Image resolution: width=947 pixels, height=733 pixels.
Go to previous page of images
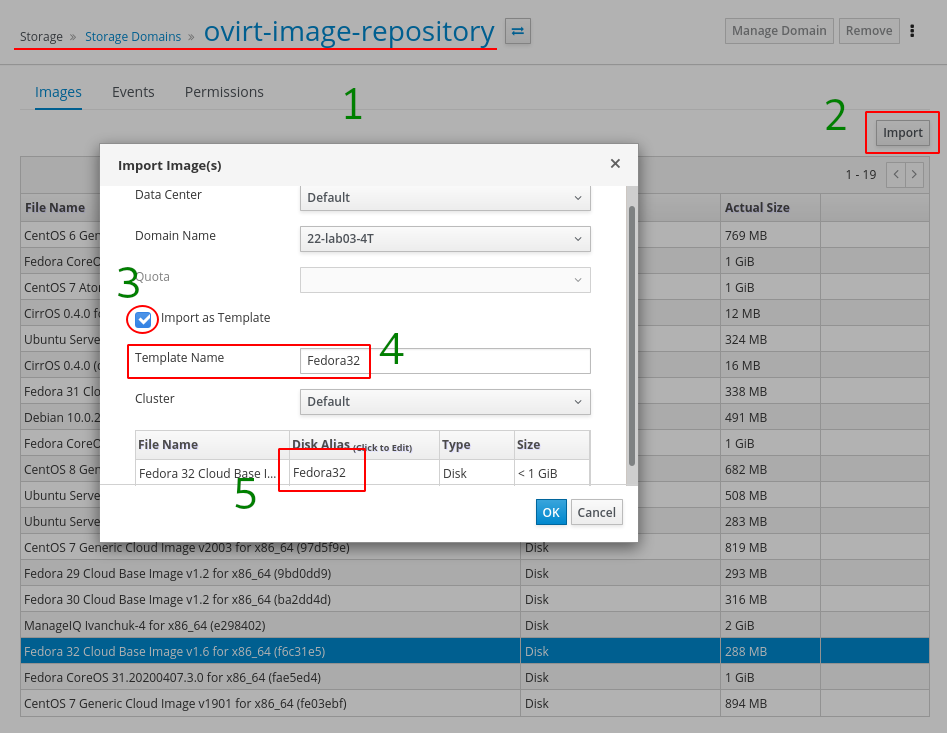[896, 174]
